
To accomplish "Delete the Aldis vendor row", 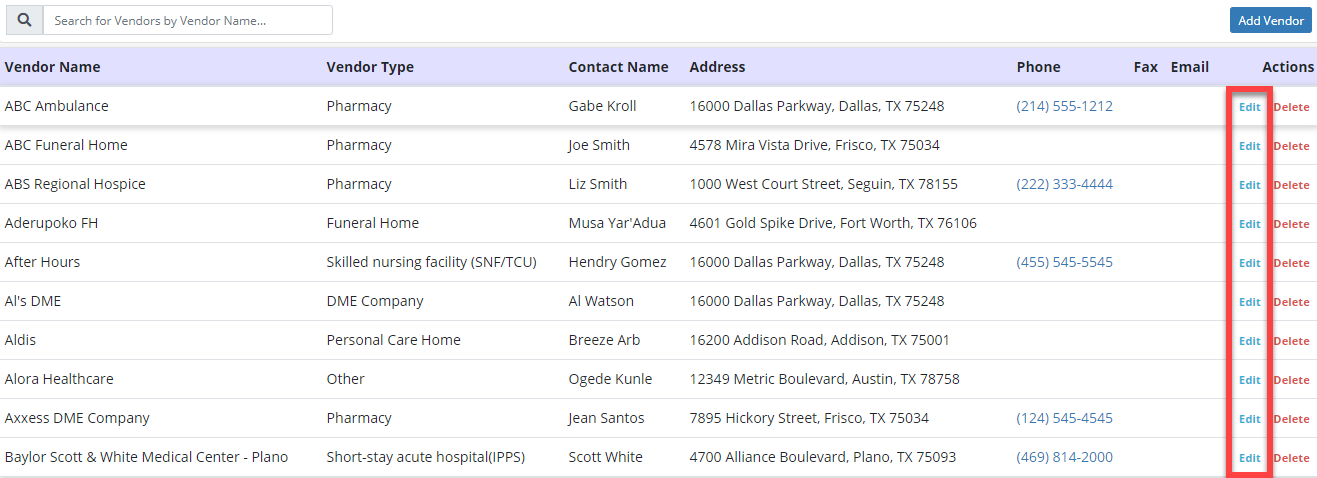I will 1291,341.
